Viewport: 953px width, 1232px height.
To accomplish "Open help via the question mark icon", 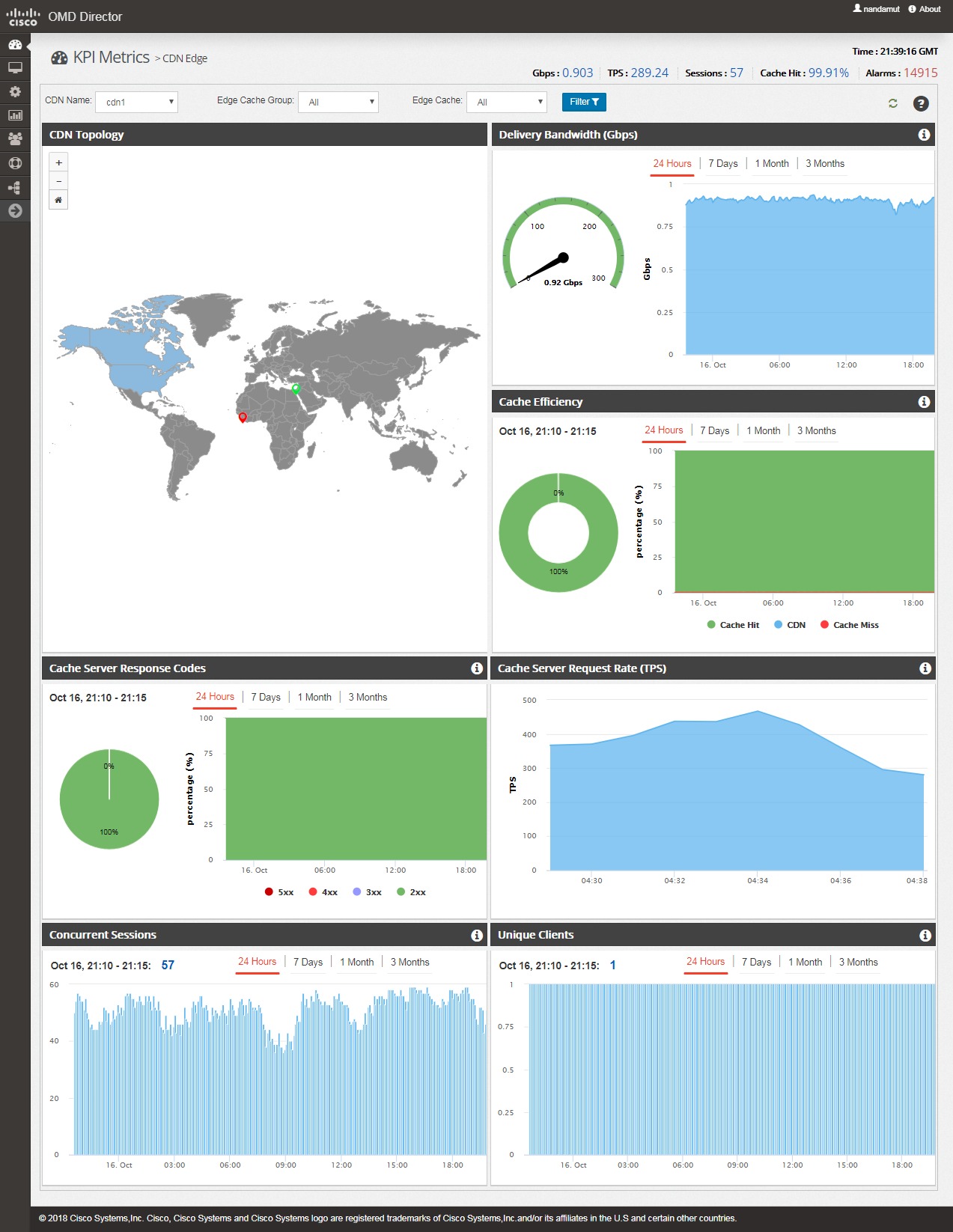I will point(921,103).
